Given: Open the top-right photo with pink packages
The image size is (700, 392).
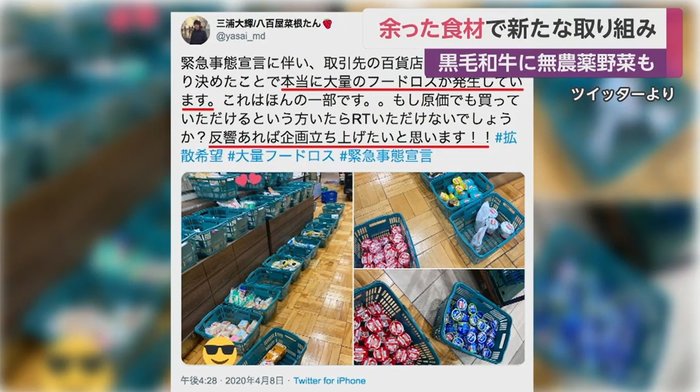Looking at the screenshot, I should click(x=439, y=220).
